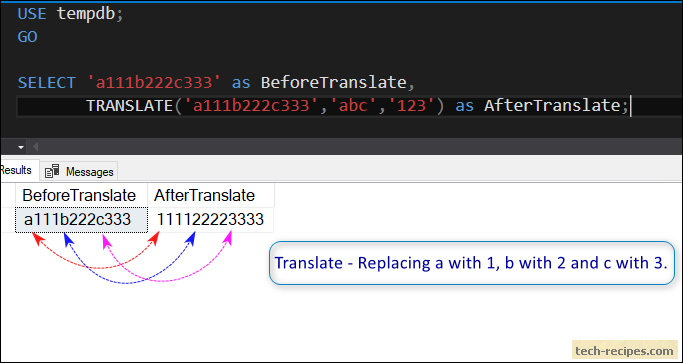The height and width of the screenshot is (363, 683).
Task: Click the TRANSLATE function name
Action: [x=130, y=105]
